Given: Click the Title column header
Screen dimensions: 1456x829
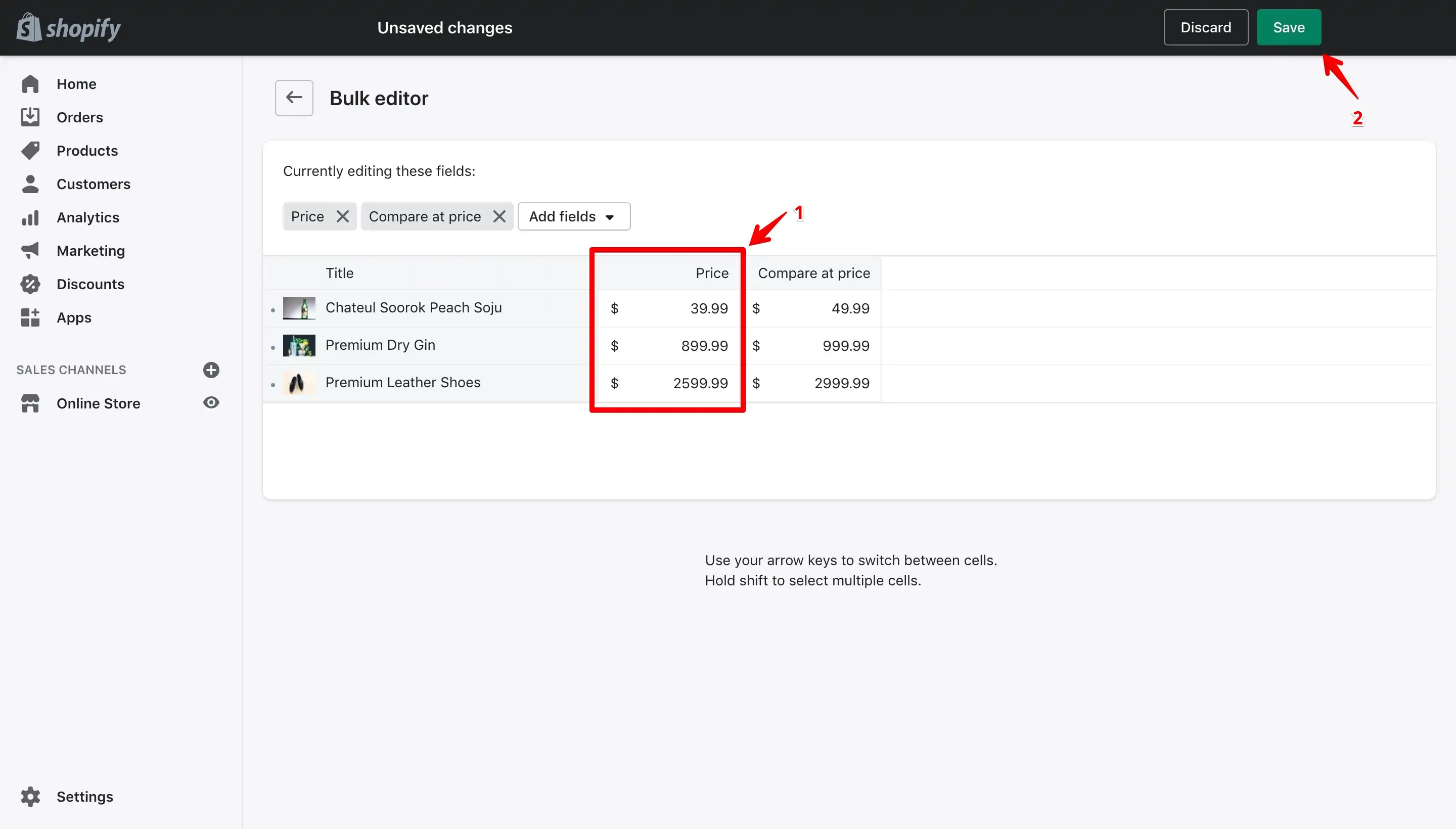Looking at the screenshot, I should pos(339,273).
